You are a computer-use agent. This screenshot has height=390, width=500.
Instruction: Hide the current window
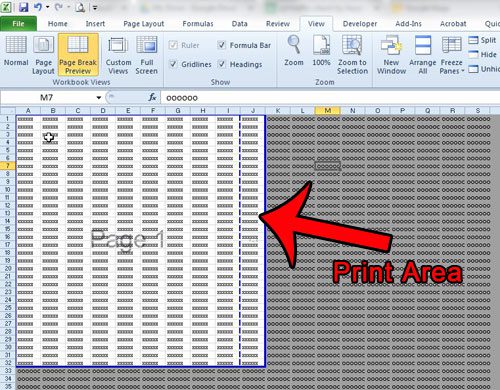coord(482,54)
